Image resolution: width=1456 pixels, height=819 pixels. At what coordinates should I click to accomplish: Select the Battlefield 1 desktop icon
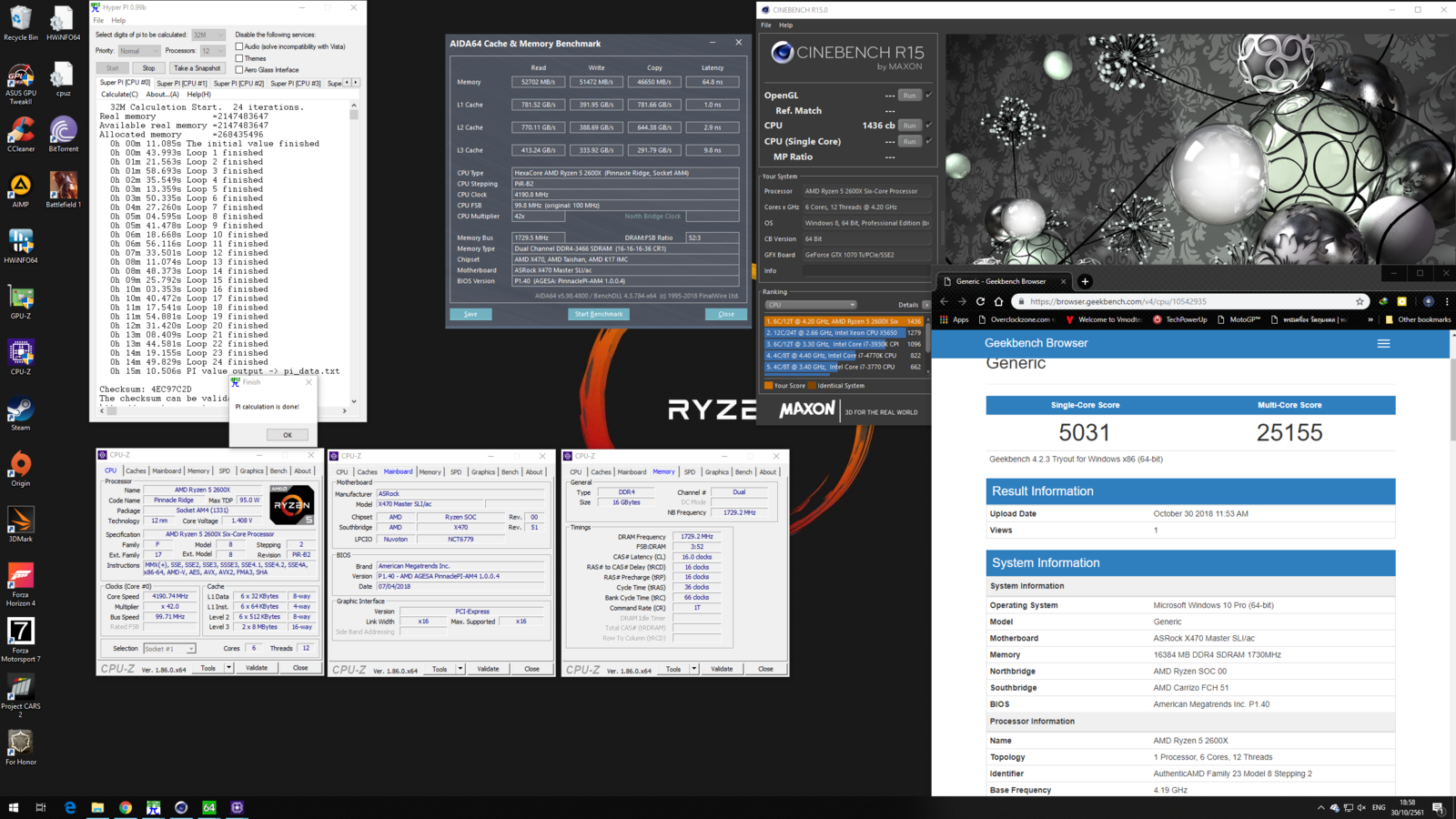pyautogui.click(x=63, y=191)
